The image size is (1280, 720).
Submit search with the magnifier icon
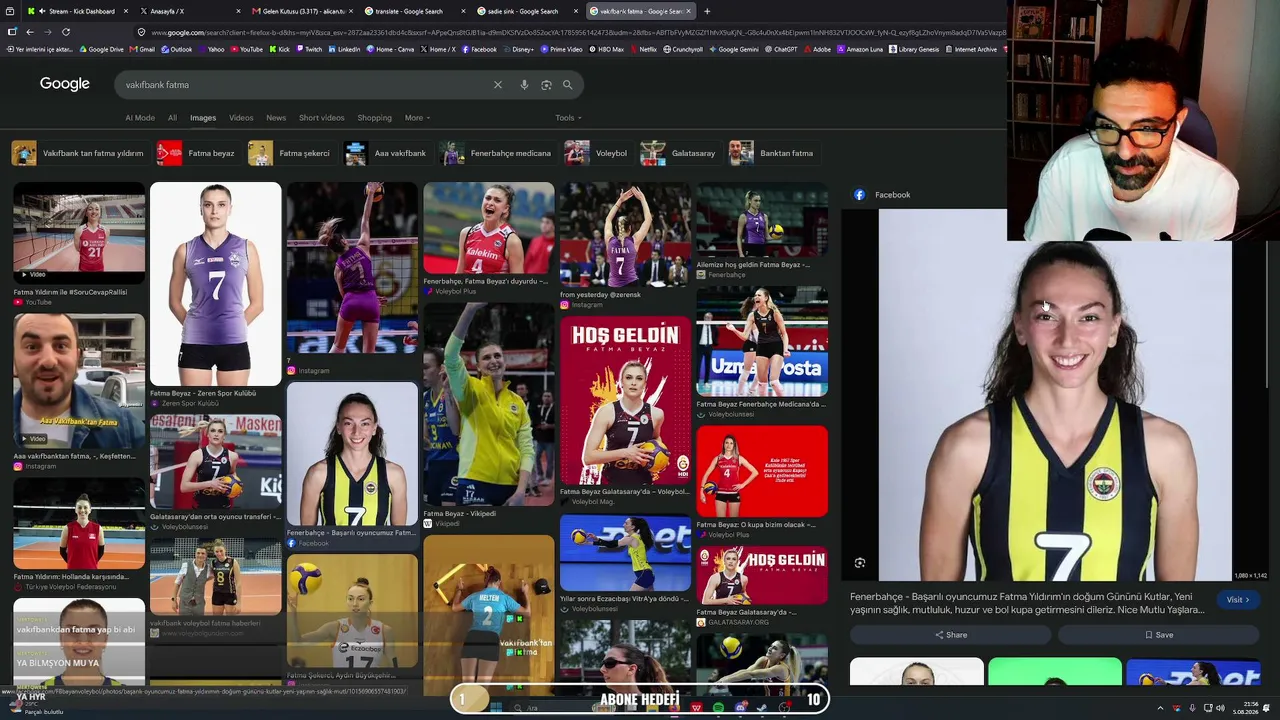[567, 85]
